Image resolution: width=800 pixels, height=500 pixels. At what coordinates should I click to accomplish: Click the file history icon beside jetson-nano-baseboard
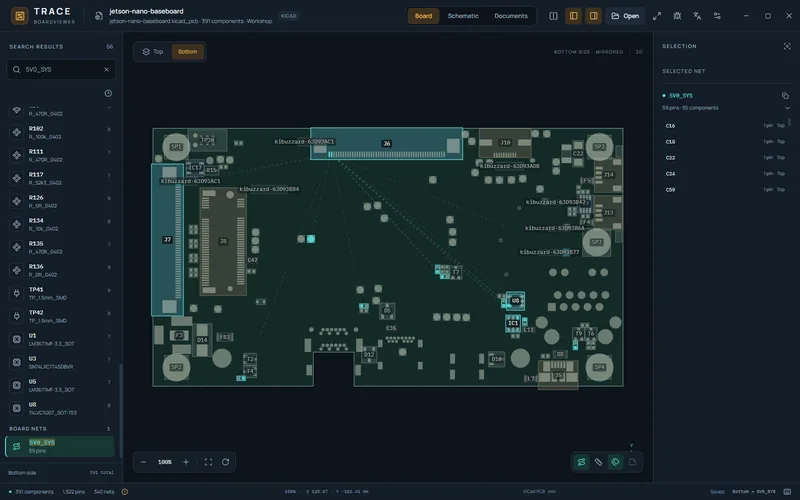click(98, 16)
